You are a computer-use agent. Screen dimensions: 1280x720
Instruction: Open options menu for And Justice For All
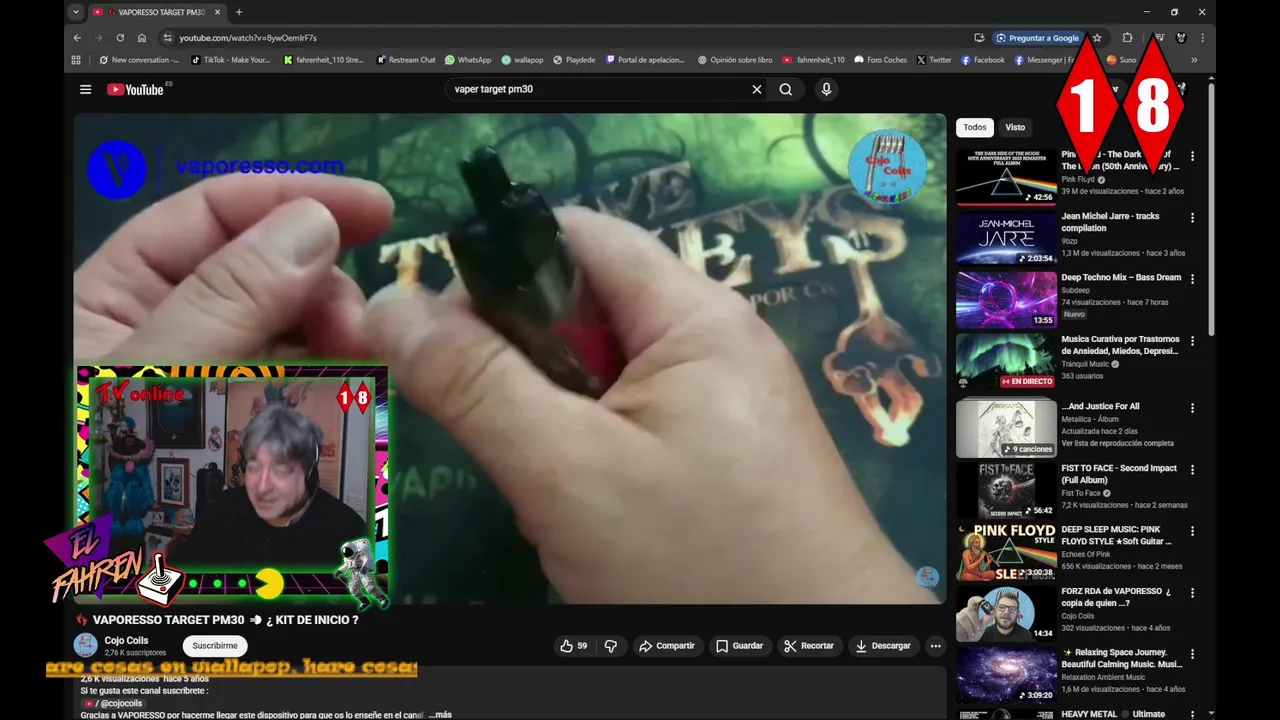point(1192,408)
